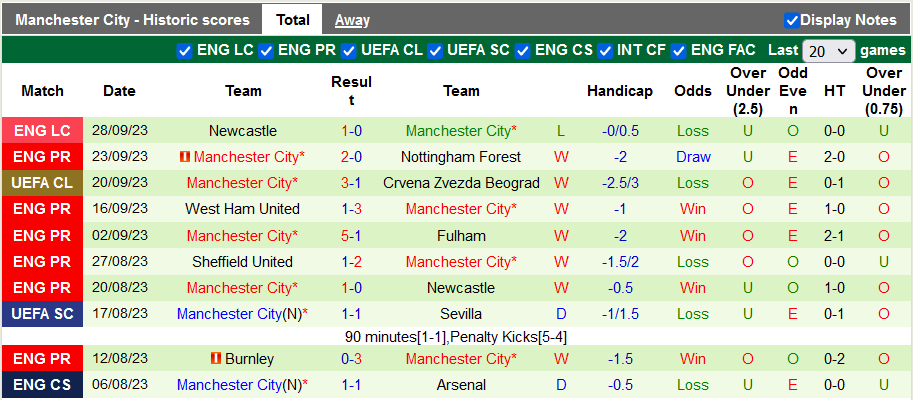The width and height of the screenshot is (913, 400).
Task: Switch to the Away tab
Action: point(352,20)
